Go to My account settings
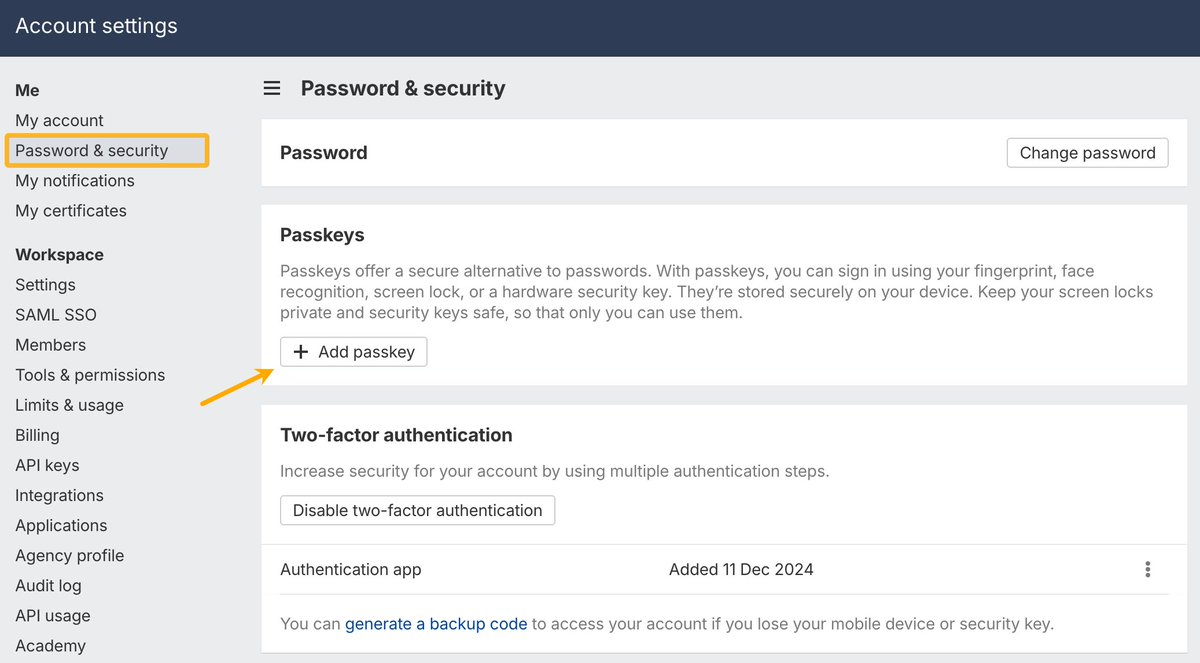Screen dimensions: 1200x663 click(x=59, y=121)
